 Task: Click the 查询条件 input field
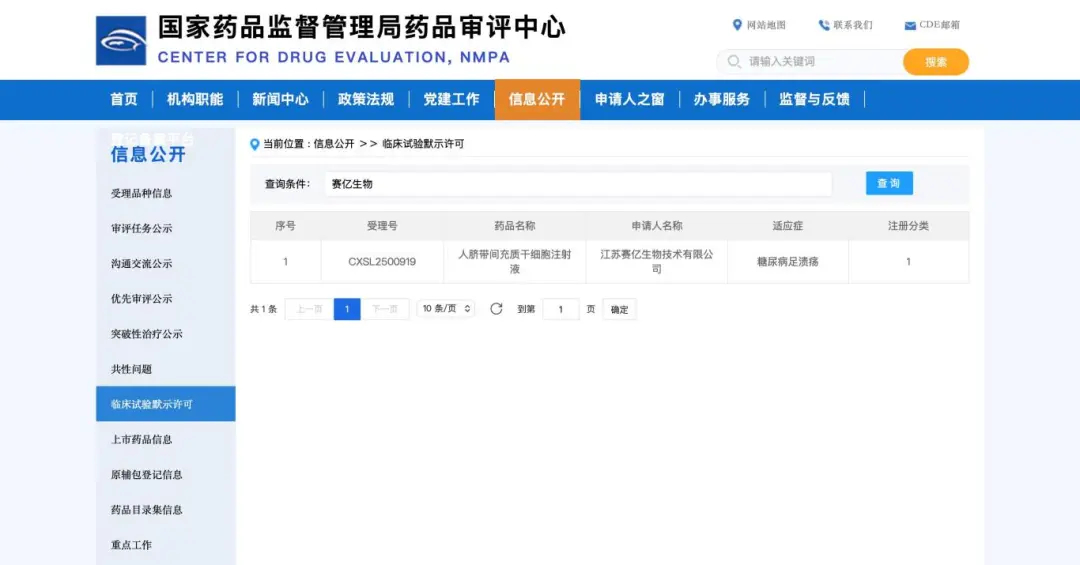click(x=577, y=184)
